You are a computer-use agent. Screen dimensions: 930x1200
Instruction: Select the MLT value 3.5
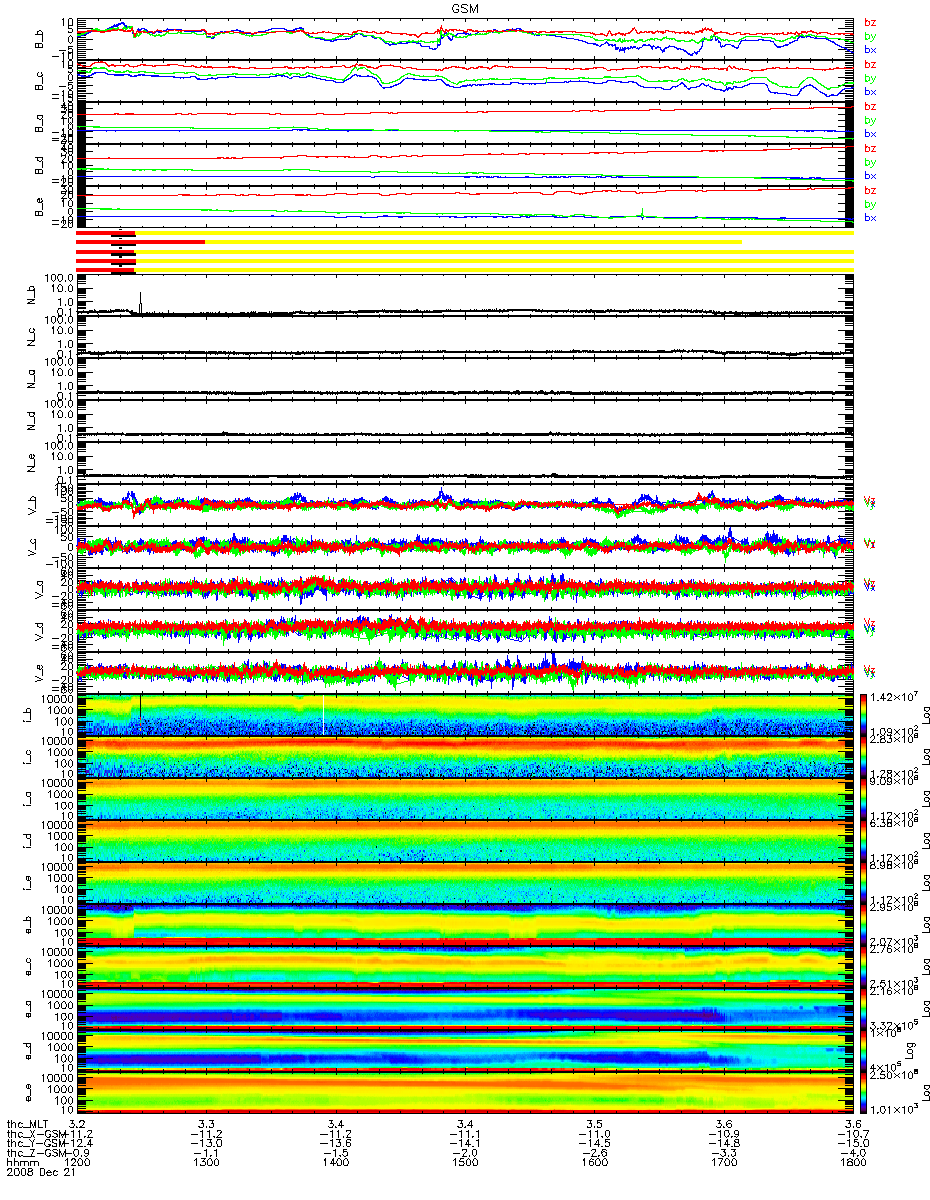[x=595, y=1123]
